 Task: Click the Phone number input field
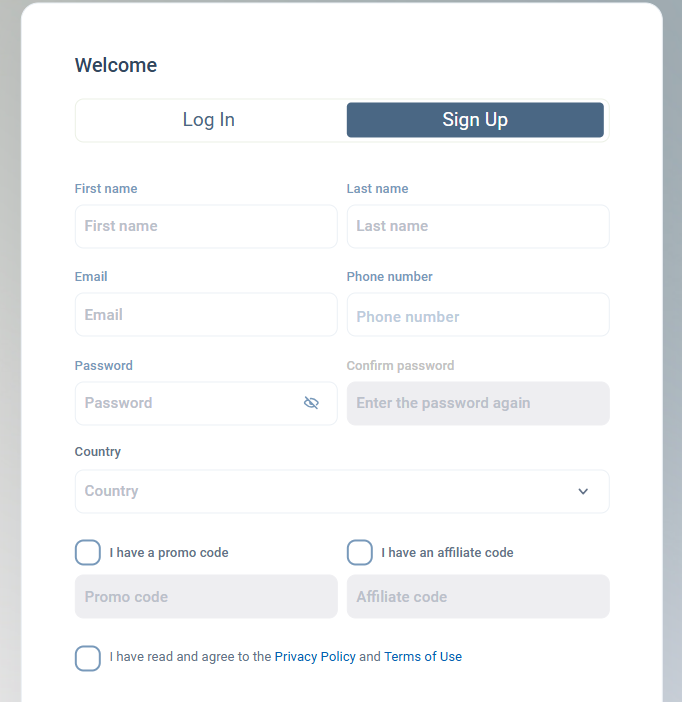click(x=478, y=315)
